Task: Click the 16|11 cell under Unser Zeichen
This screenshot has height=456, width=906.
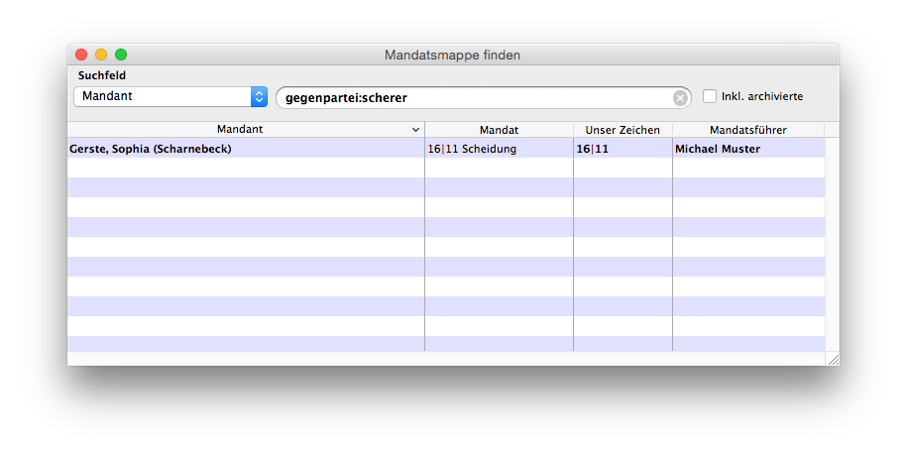Action: [x=593, y=149]
